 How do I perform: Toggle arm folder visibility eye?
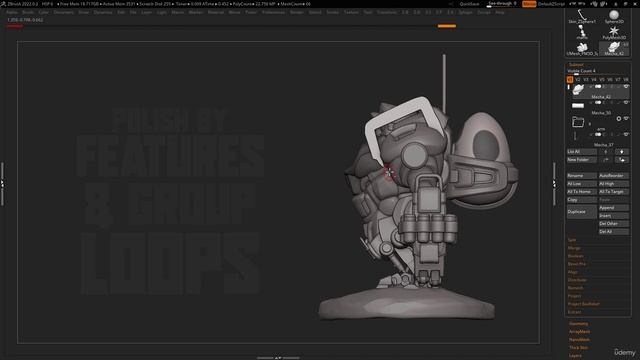626,118
